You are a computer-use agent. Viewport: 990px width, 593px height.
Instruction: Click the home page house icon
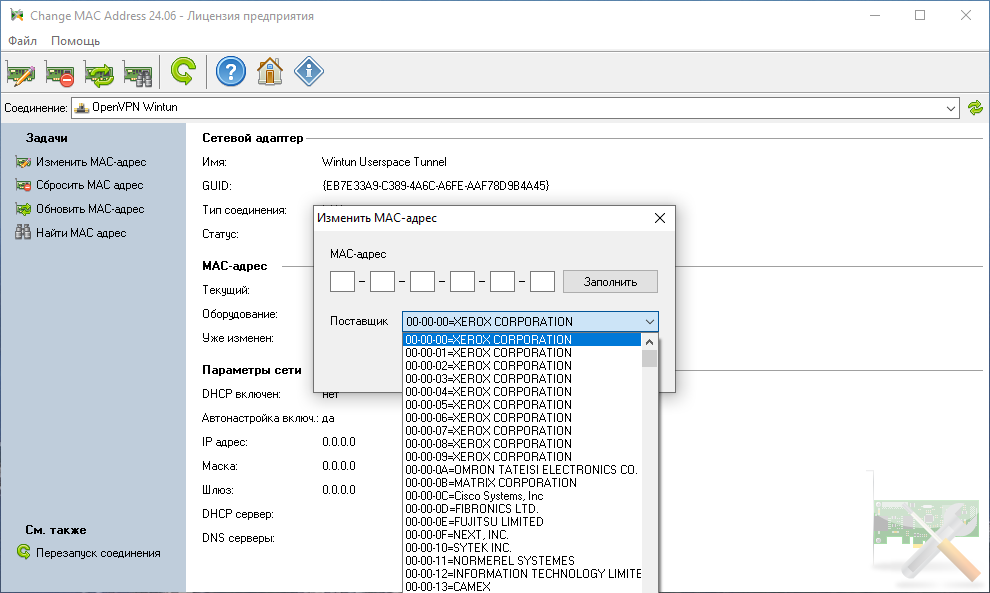pyautogui.click(x=270, y=71)
